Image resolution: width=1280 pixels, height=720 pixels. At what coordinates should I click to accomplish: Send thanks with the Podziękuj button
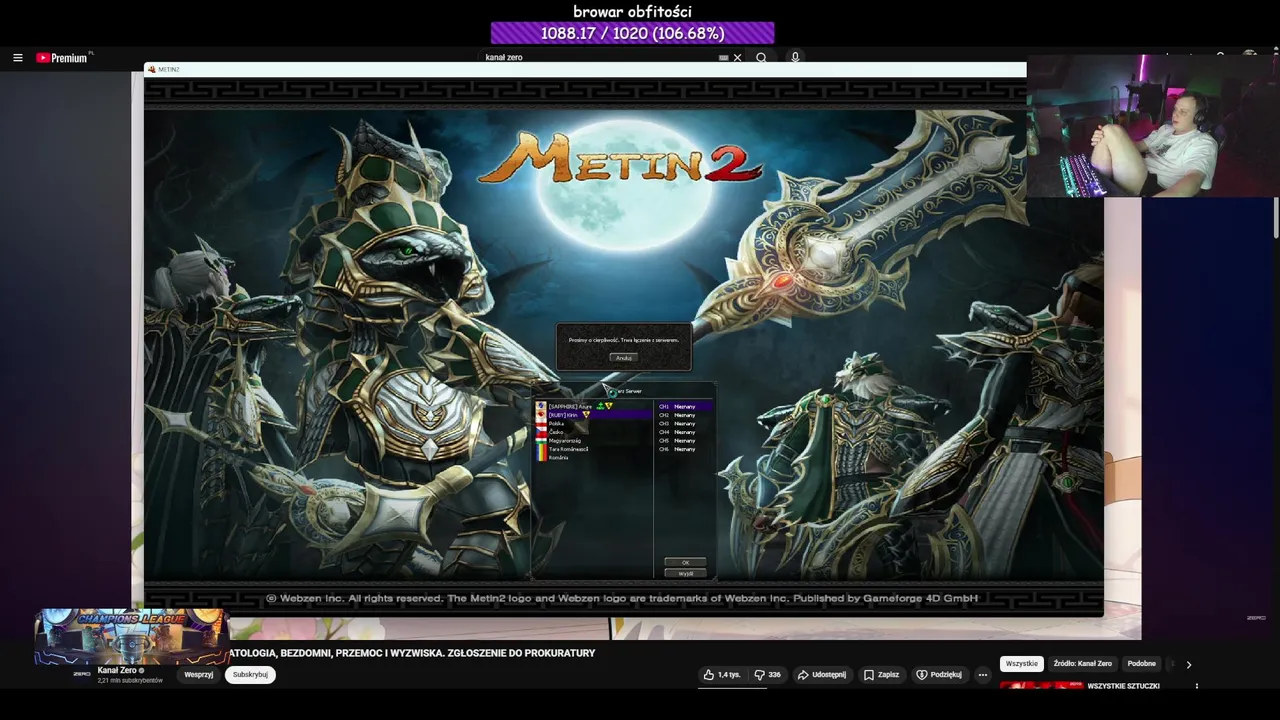[939, 675]
